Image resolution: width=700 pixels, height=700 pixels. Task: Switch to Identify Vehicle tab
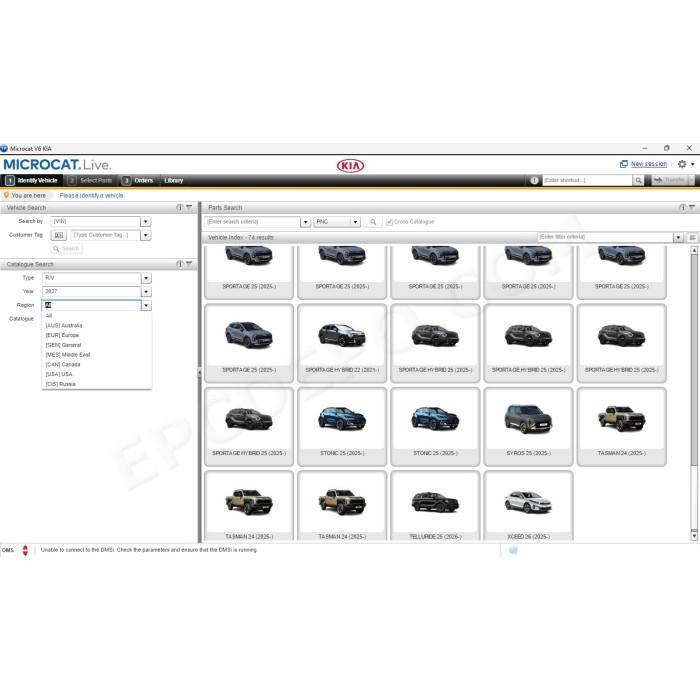tap(32, 180)
